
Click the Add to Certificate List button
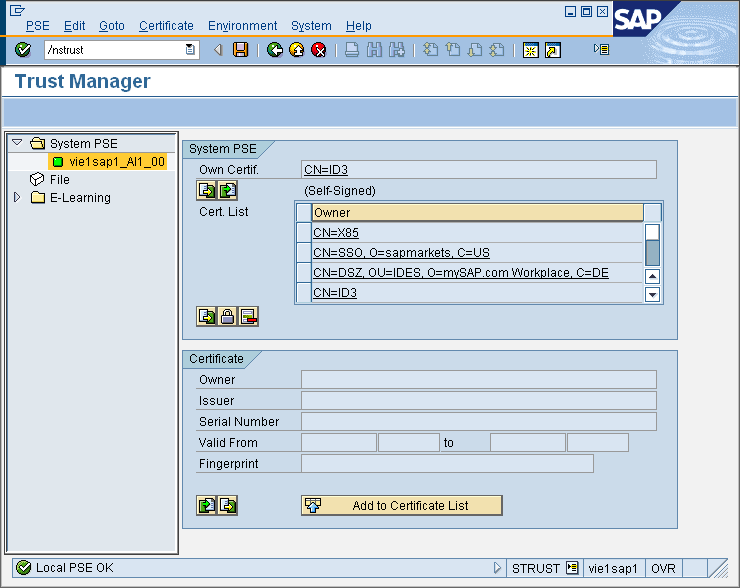click(x=401, y=506)
